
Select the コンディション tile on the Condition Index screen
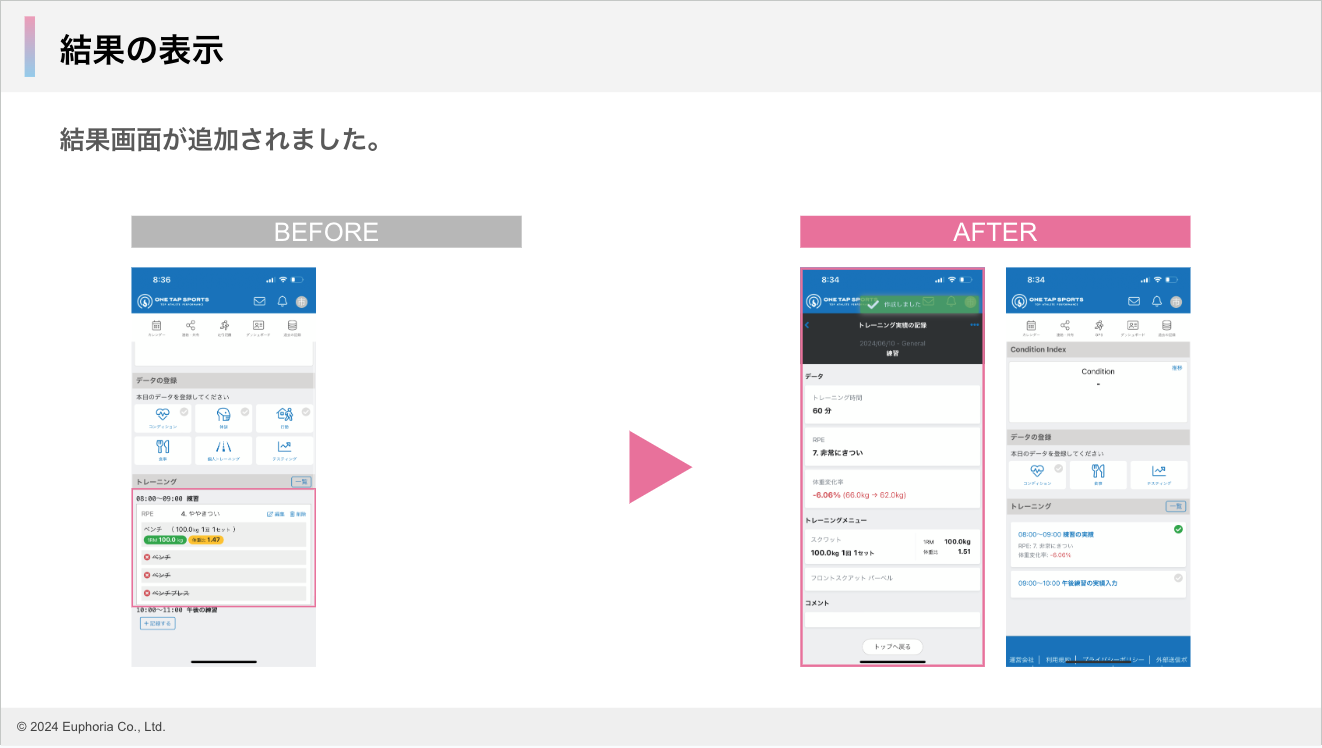[x=1038, y=475]
